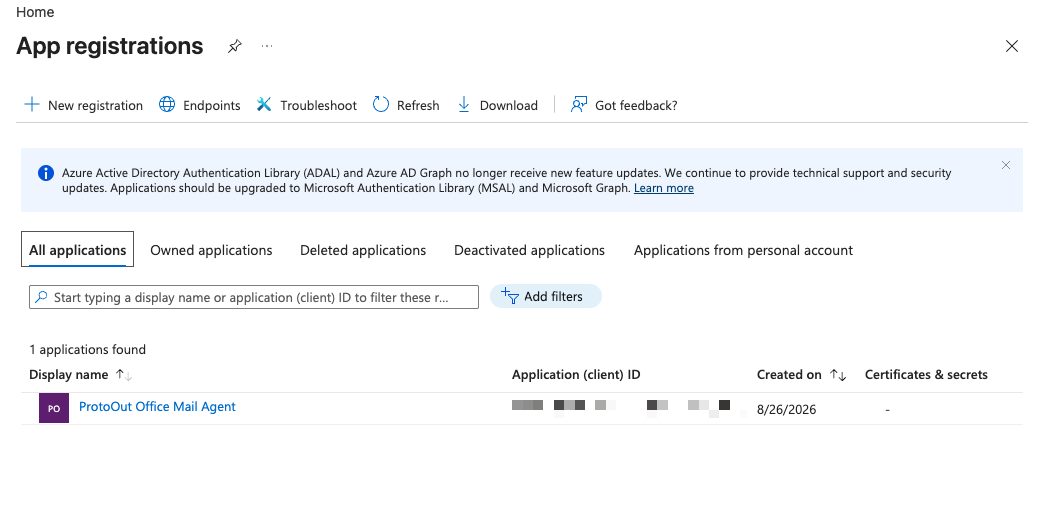This screenshot has width=1042, height=524.
Task: Follow the Learn more link
Action: [664, 188]
